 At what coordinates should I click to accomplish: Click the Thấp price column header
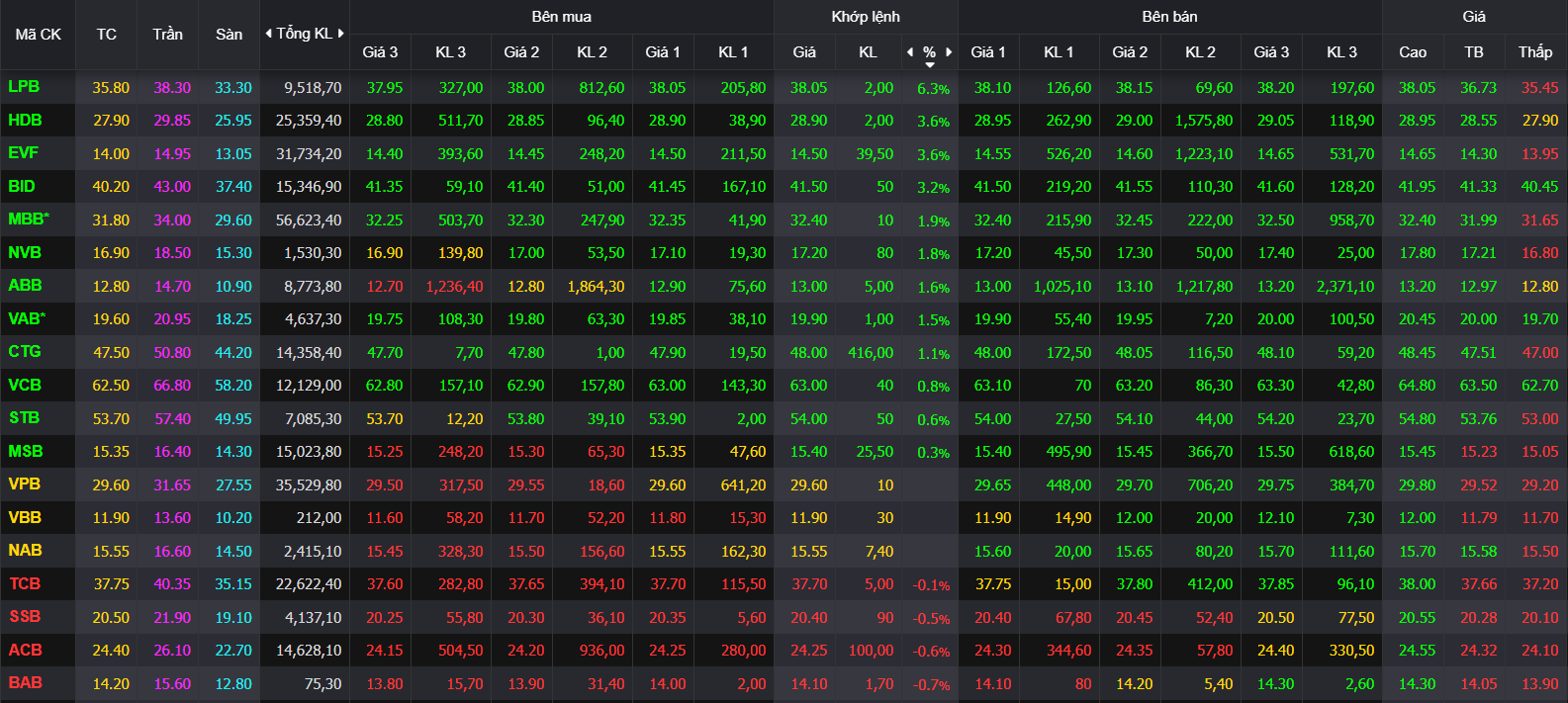pyautogui.click(x=1535, y=52)
